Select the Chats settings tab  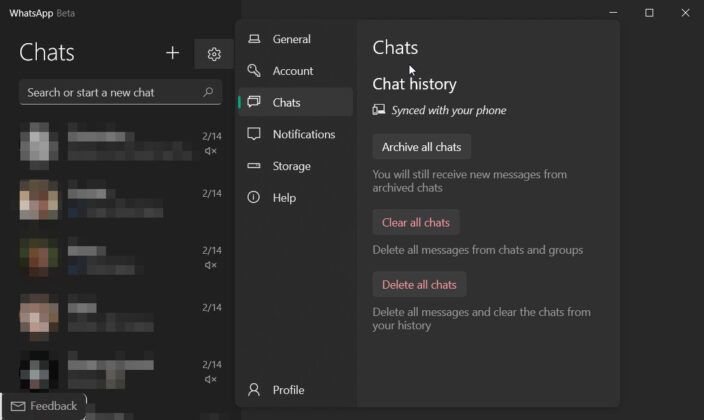(x=286, y=102)
